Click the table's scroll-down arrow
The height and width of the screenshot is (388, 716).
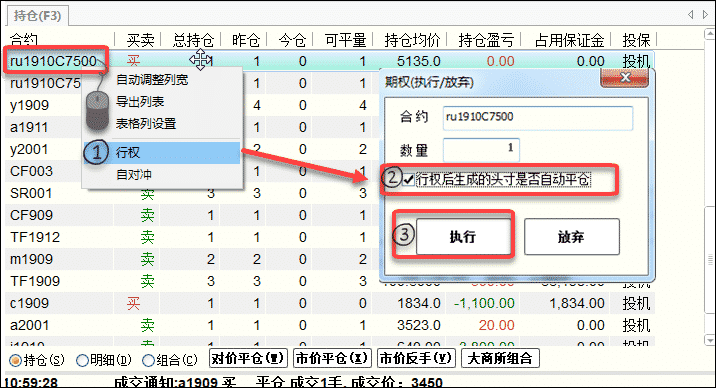click(710, 340)
